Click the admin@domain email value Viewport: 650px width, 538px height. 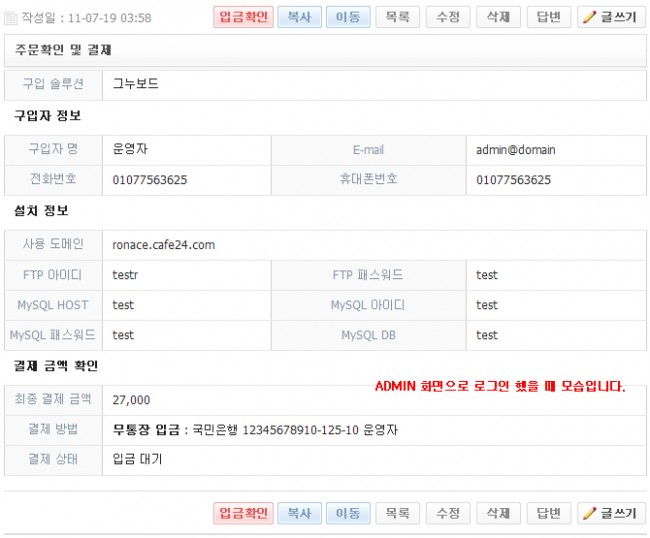tap(516, 150)
